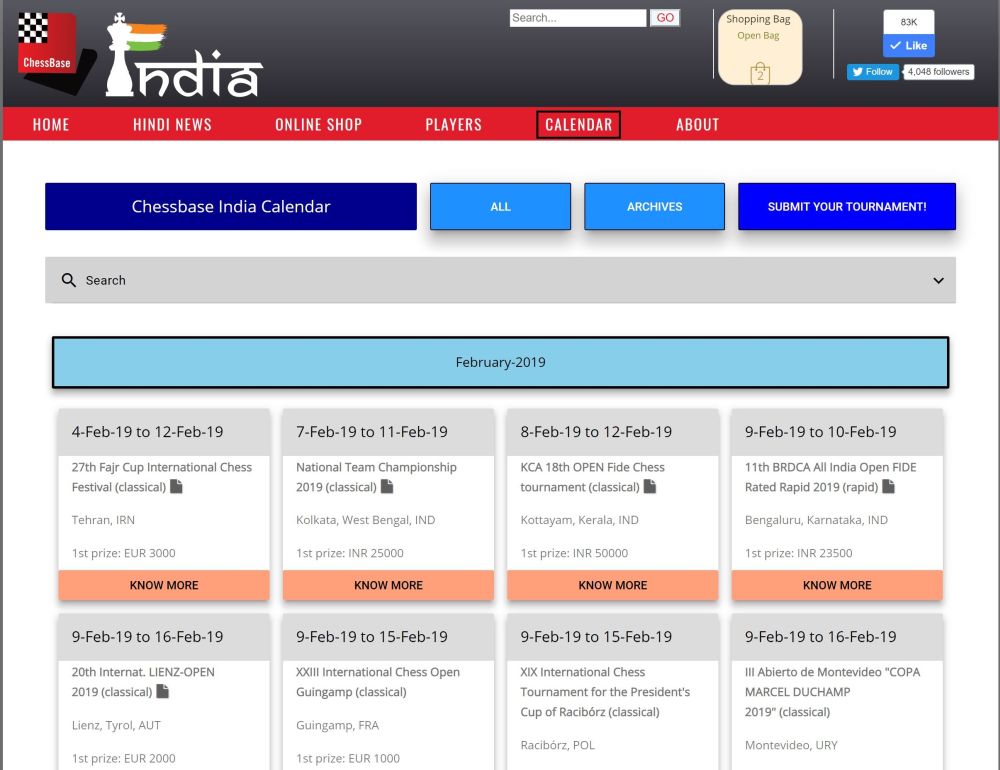Viewport: 1000px width, 770px height.
Task: Click the Twitter Follow button
Action: 872,71
